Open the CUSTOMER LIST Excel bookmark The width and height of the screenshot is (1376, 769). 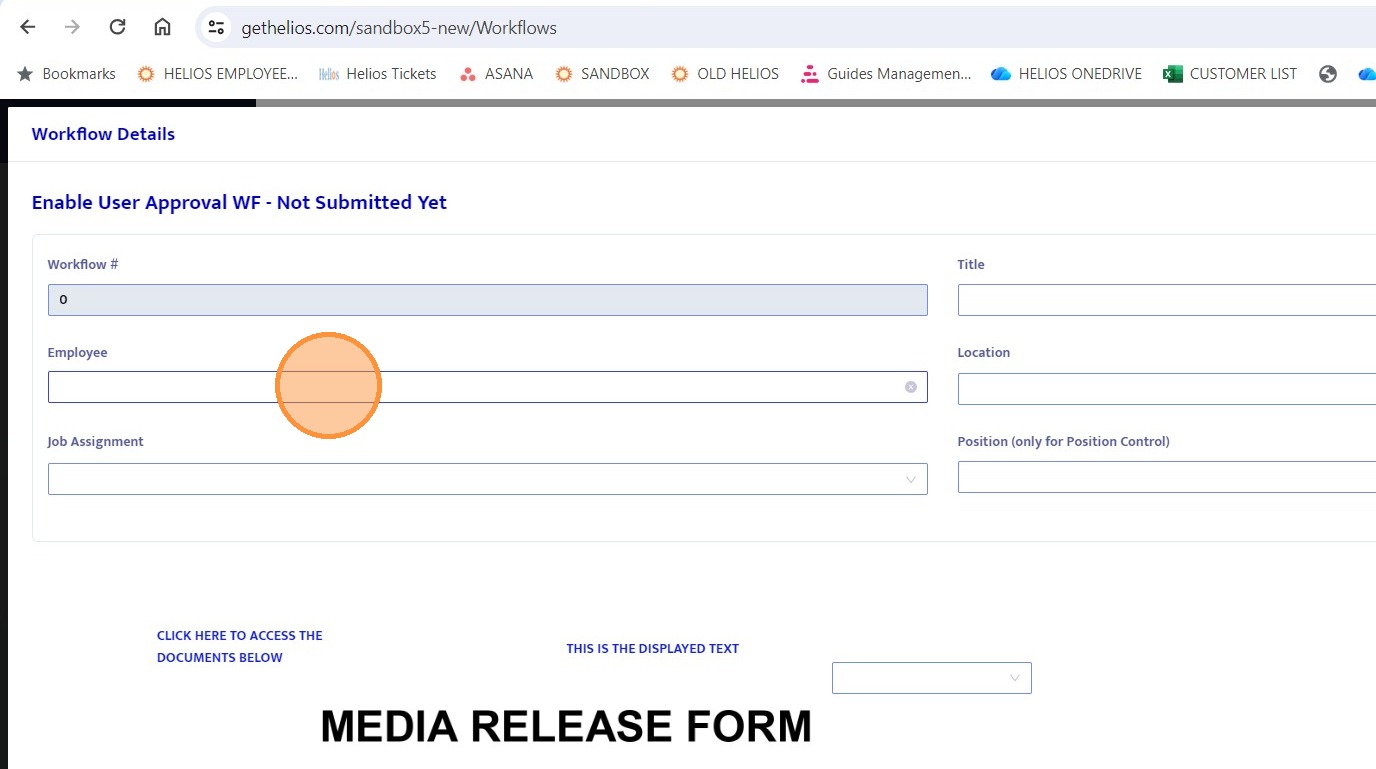point(1230,73)
